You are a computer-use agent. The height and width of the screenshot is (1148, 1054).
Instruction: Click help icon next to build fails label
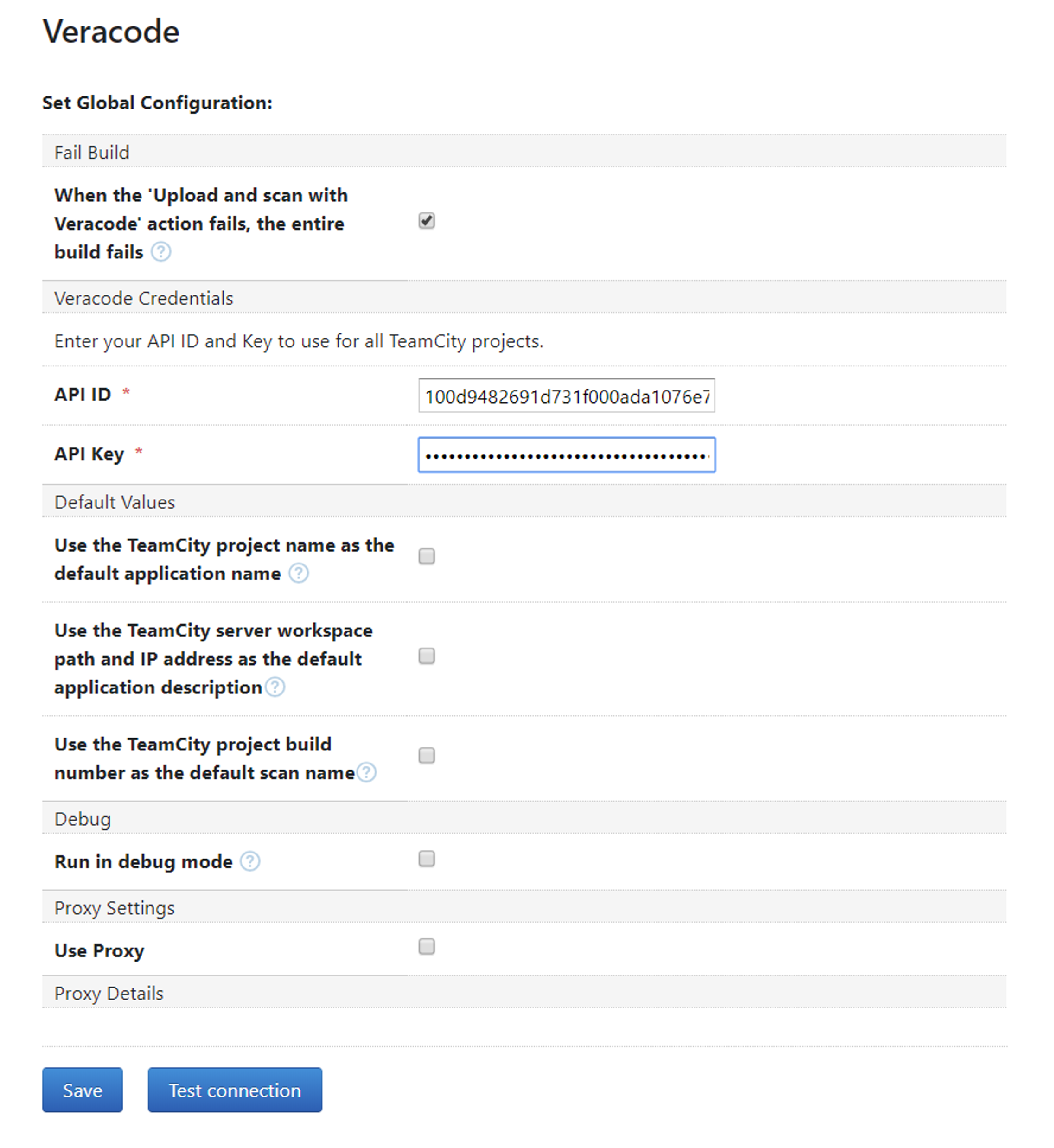[161, 251]
